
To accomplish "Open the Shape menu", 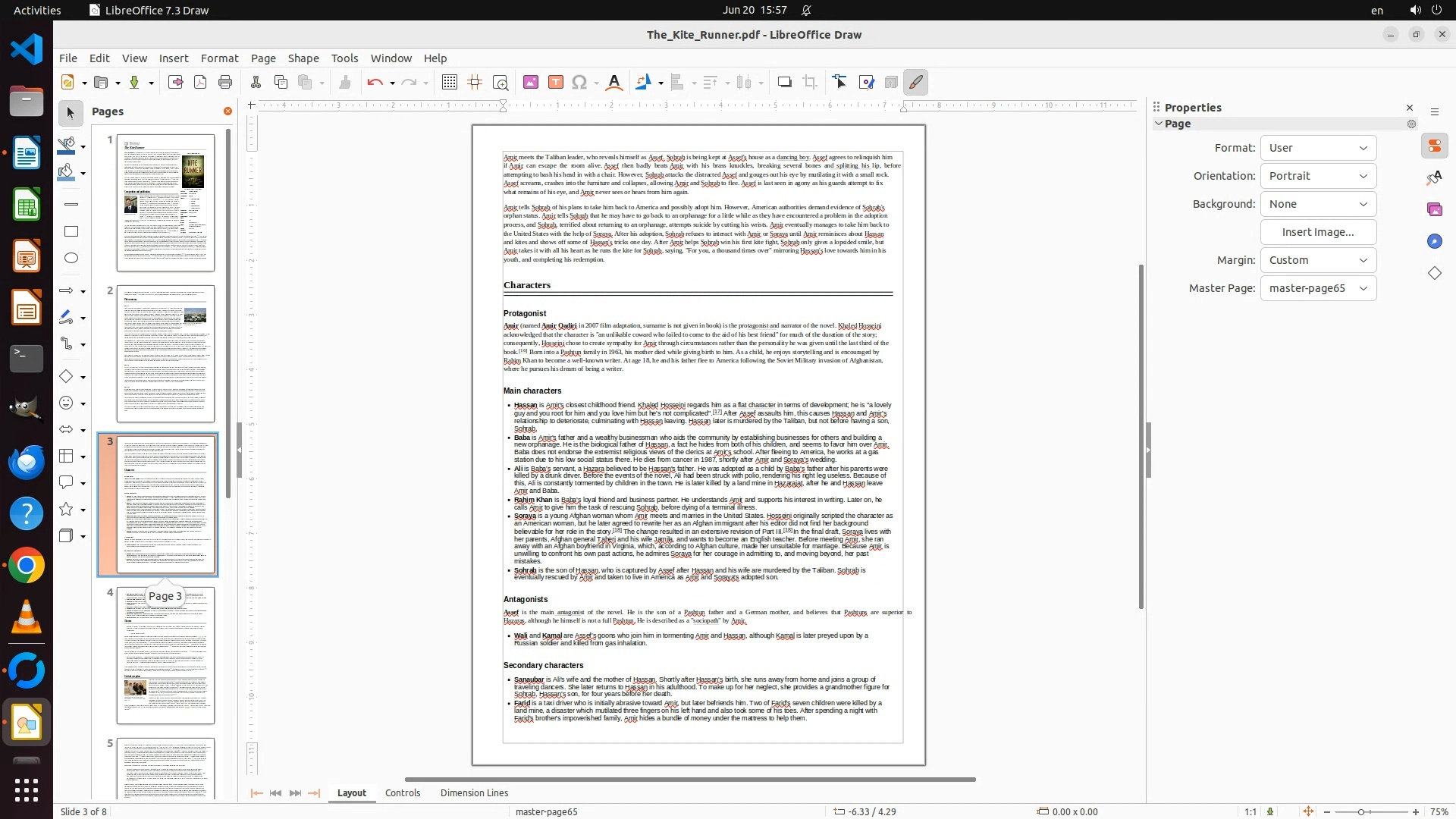I will [303, 58].
